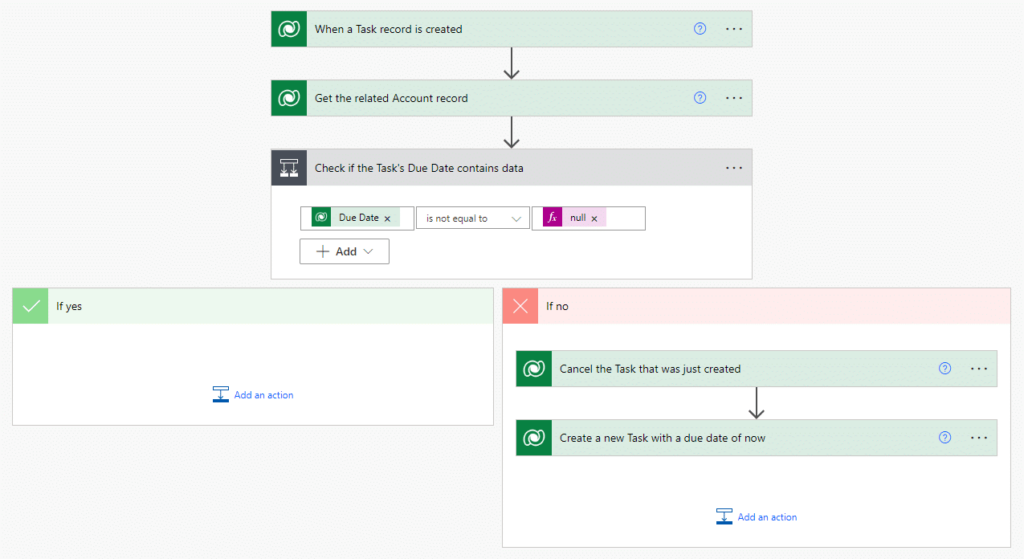1024x559 pixels.
Task: Open help for 'Create a new Task' action
Action: pos(945,437)
